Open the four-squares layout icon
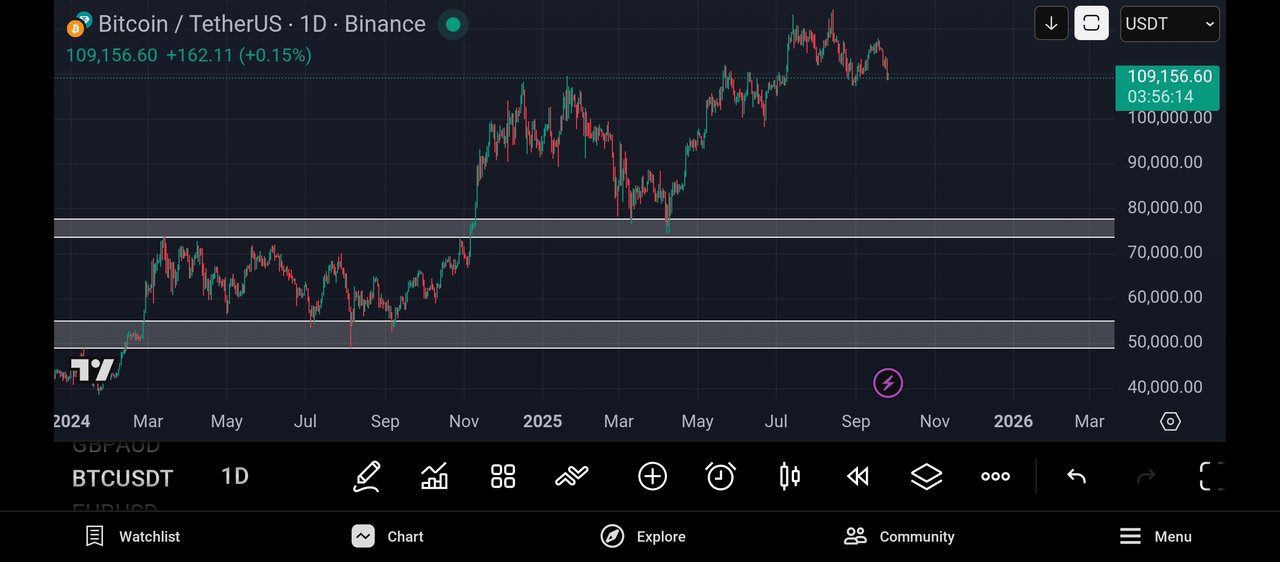 [x=503, y=477]
